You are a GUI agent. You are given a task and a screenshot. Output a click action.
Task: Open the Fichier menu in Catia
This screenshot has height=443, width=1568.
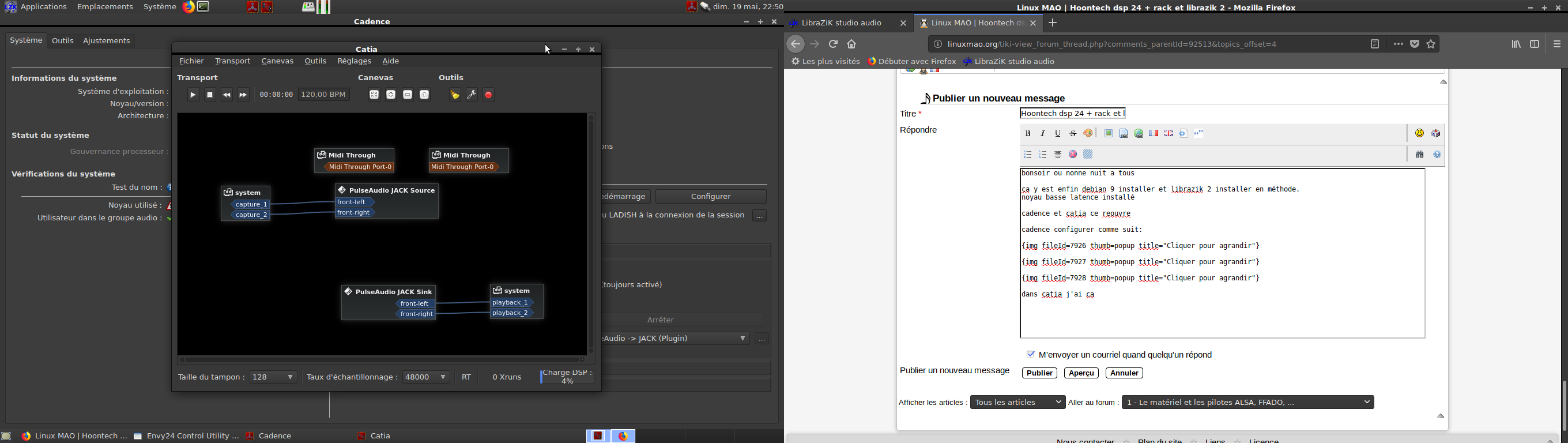(192, 61)
